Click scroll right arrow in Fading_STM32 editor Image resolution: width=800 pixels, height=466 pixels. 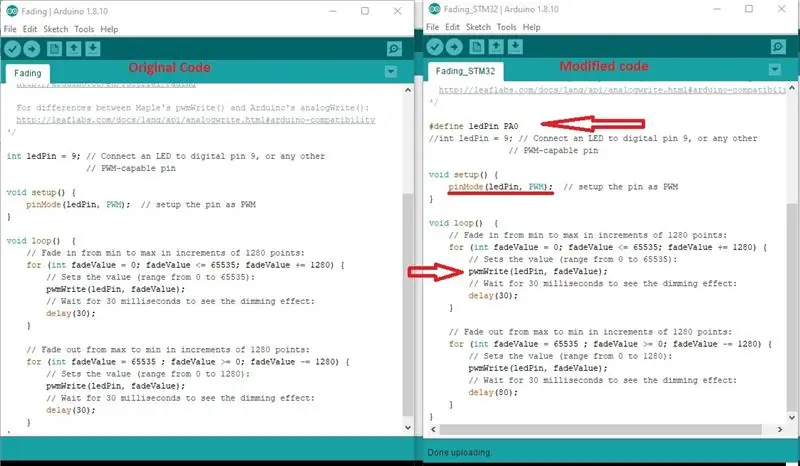[780, 429]
